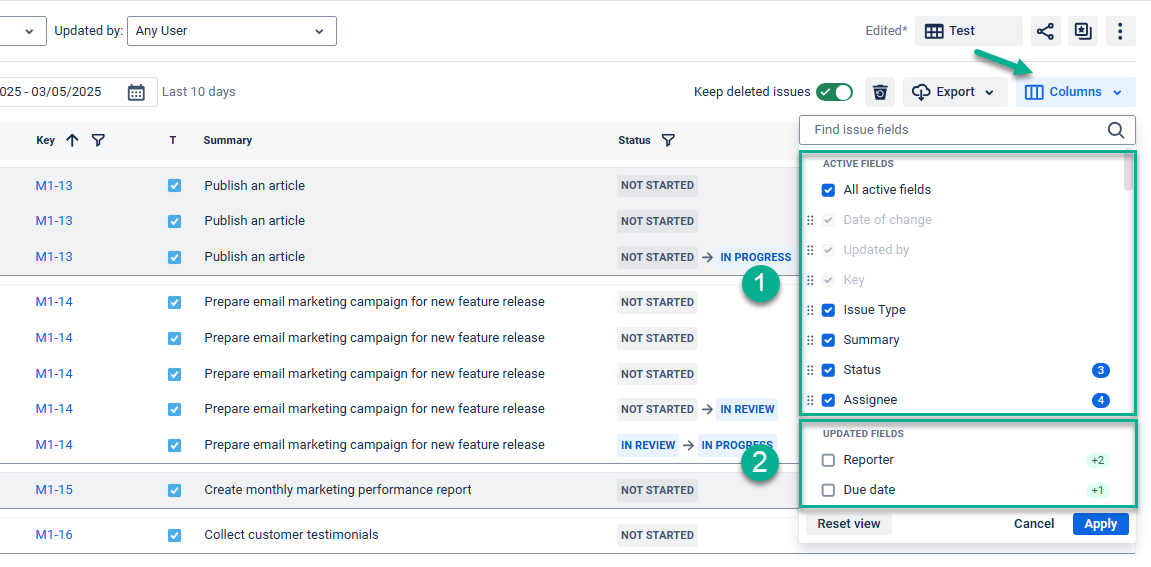
Task: Check the Reporter field checkbox
Action: [x=828, y=461]
